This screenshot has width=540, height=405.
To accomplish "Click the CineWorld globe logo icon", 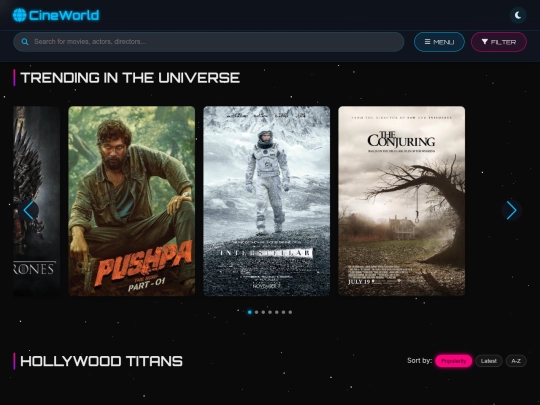I will click(x=19, y=15).
